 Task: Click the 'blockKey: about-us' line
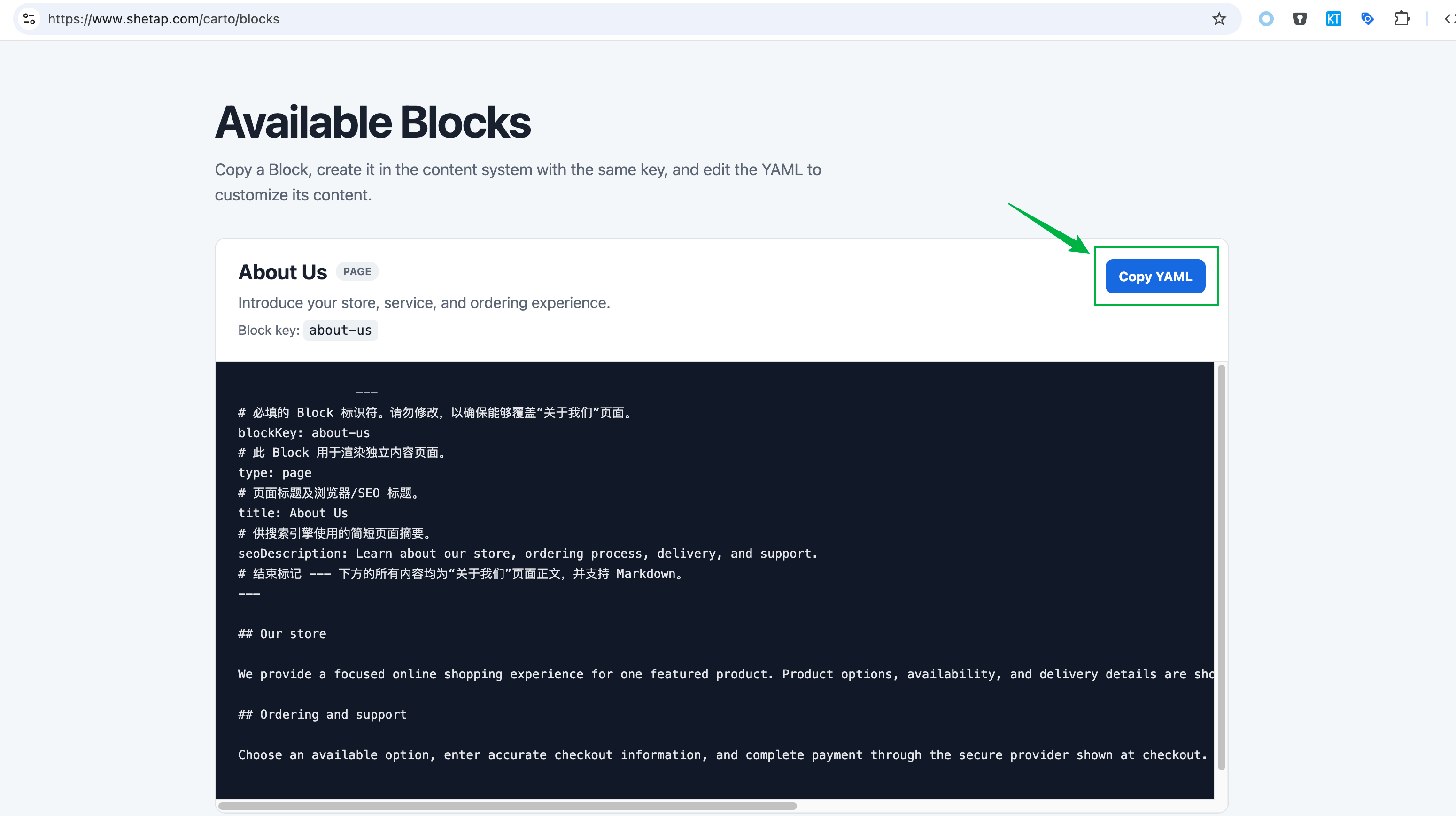(x=303, y=433)
